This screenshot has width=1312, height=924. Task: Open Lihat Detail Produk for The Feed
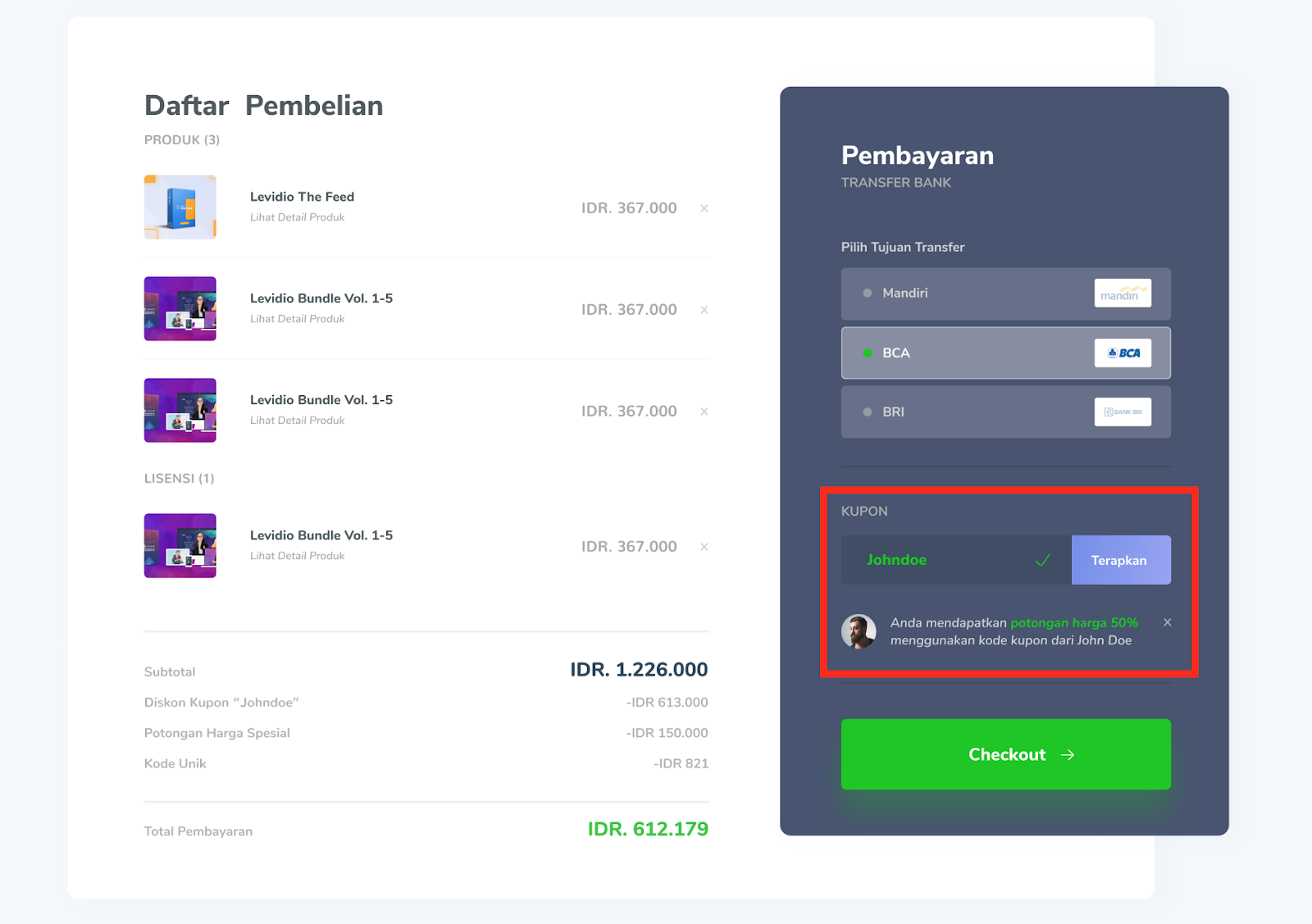pyautogui.click(x=298, y=217)
